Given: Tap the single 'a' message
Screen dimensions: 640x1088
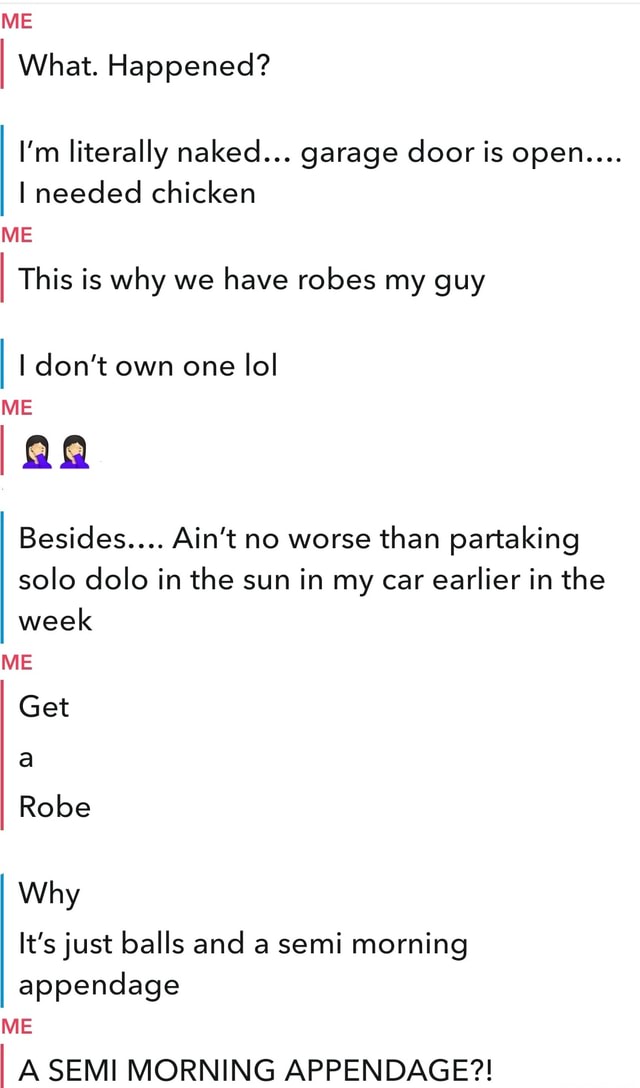Looking at the screenshot, I should (26, 760).
